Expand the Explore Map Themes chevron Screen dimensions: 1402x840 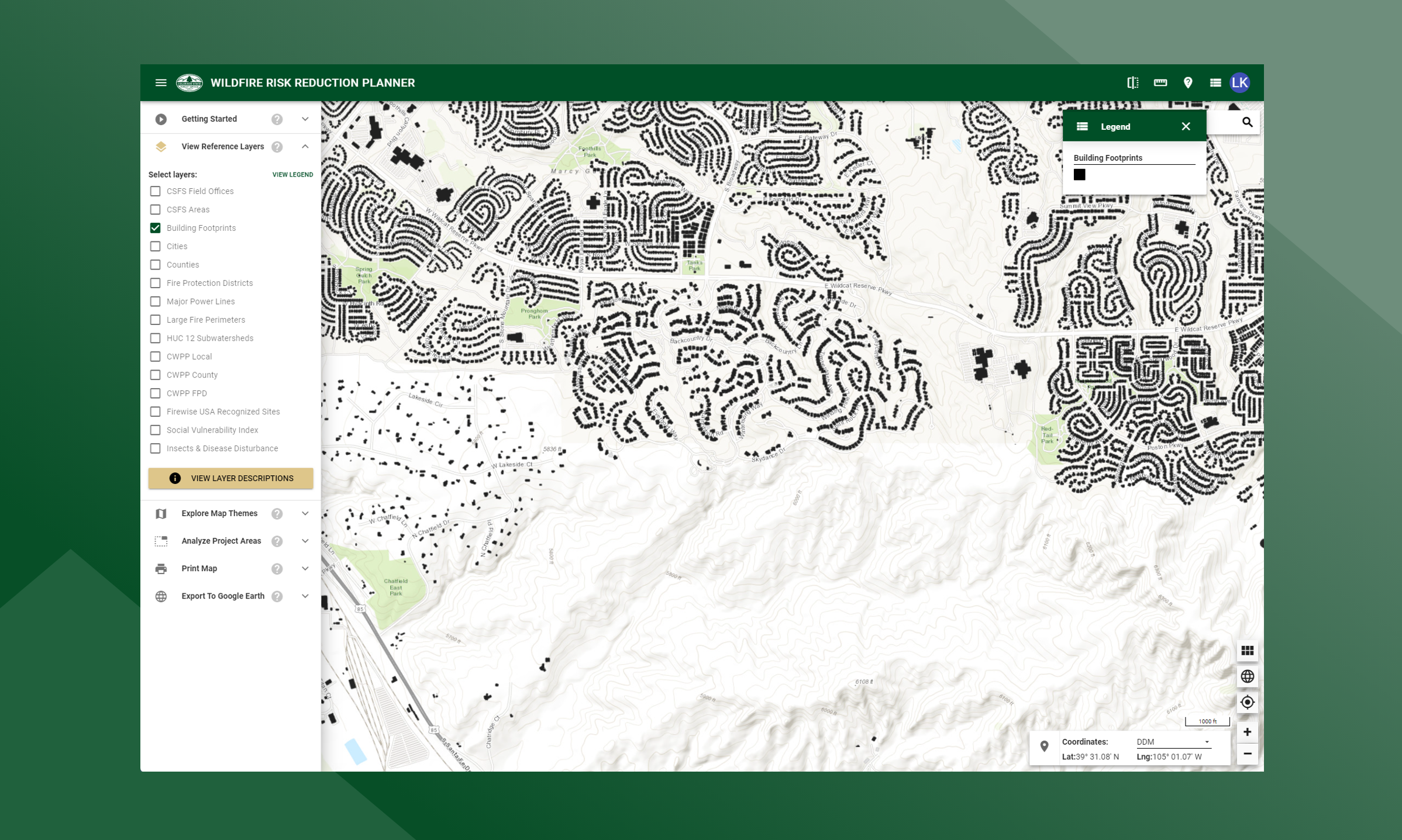pyautogui.click(x=305, y=514)
